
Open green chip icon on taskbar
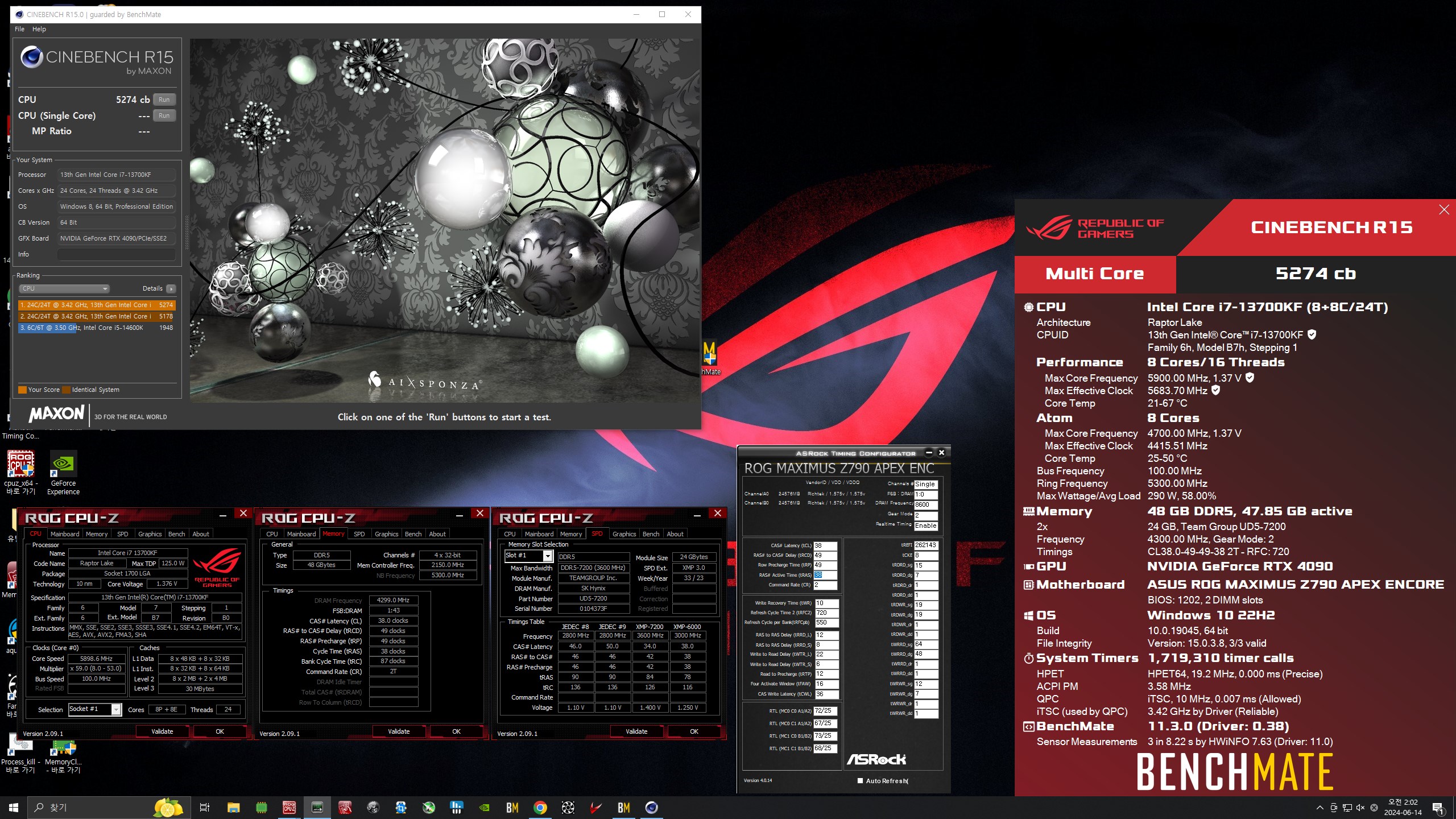(x=262, y=807)
